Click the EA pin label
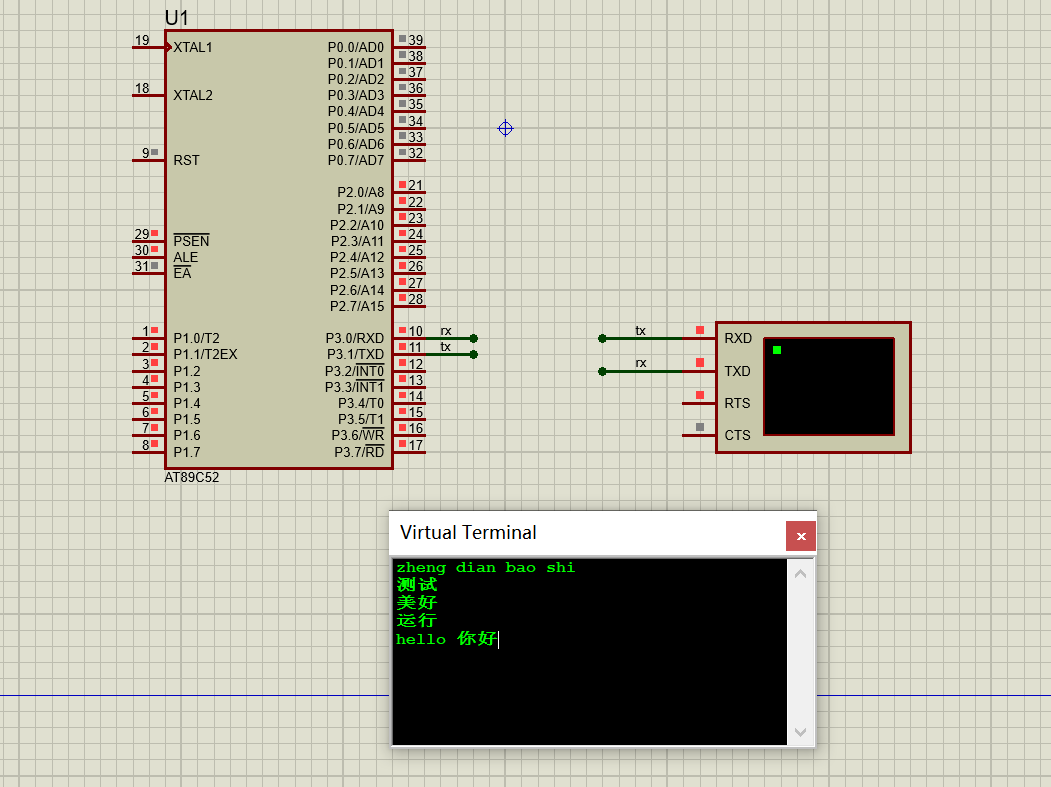This screenshot has width=1051, height=787. pyautogui.click(x=182, y=274)
